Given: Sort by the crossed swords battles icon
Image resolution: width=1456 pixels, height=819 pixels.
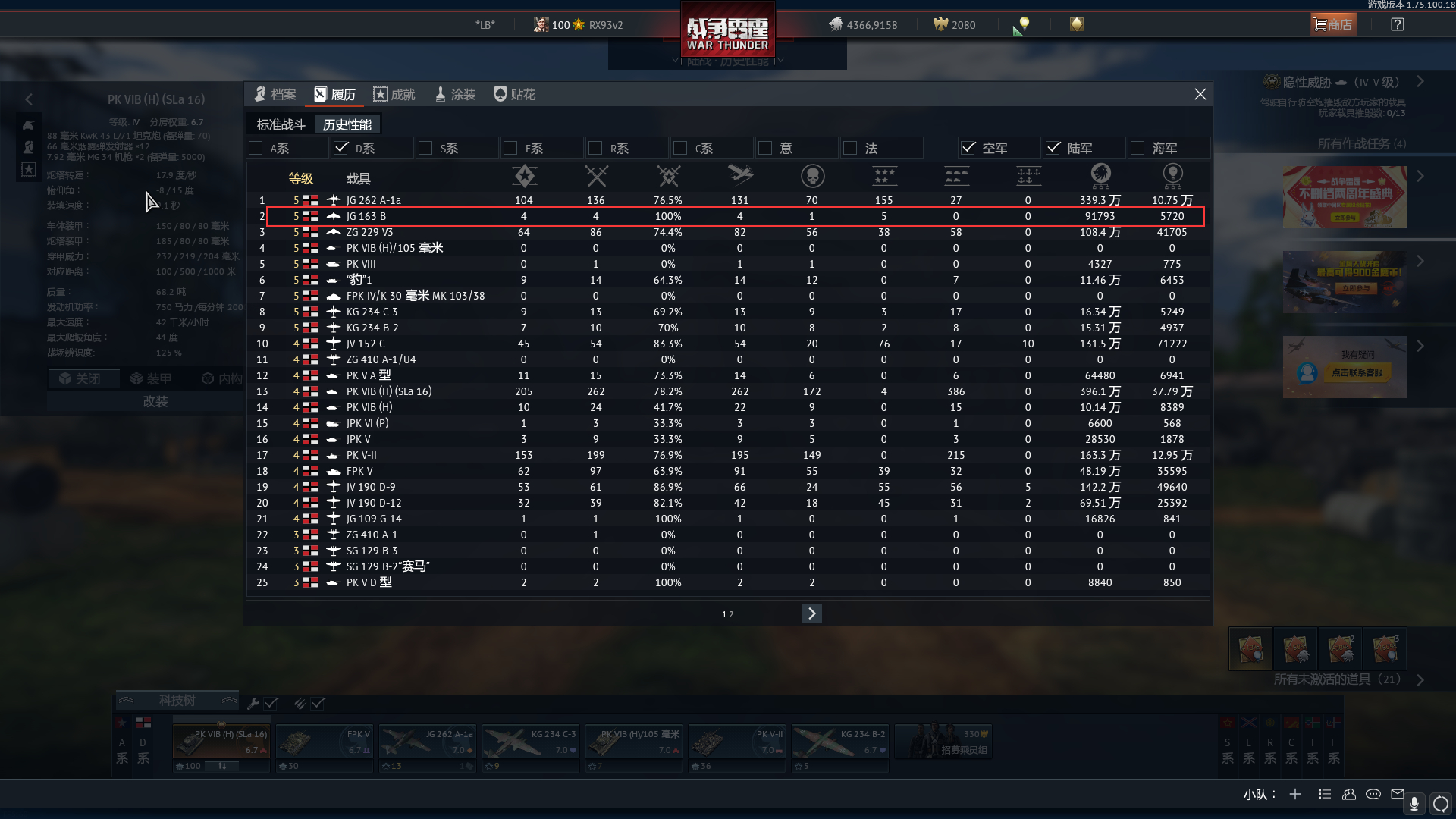Looking at the screenshot, I should click(x=596, y=176).
